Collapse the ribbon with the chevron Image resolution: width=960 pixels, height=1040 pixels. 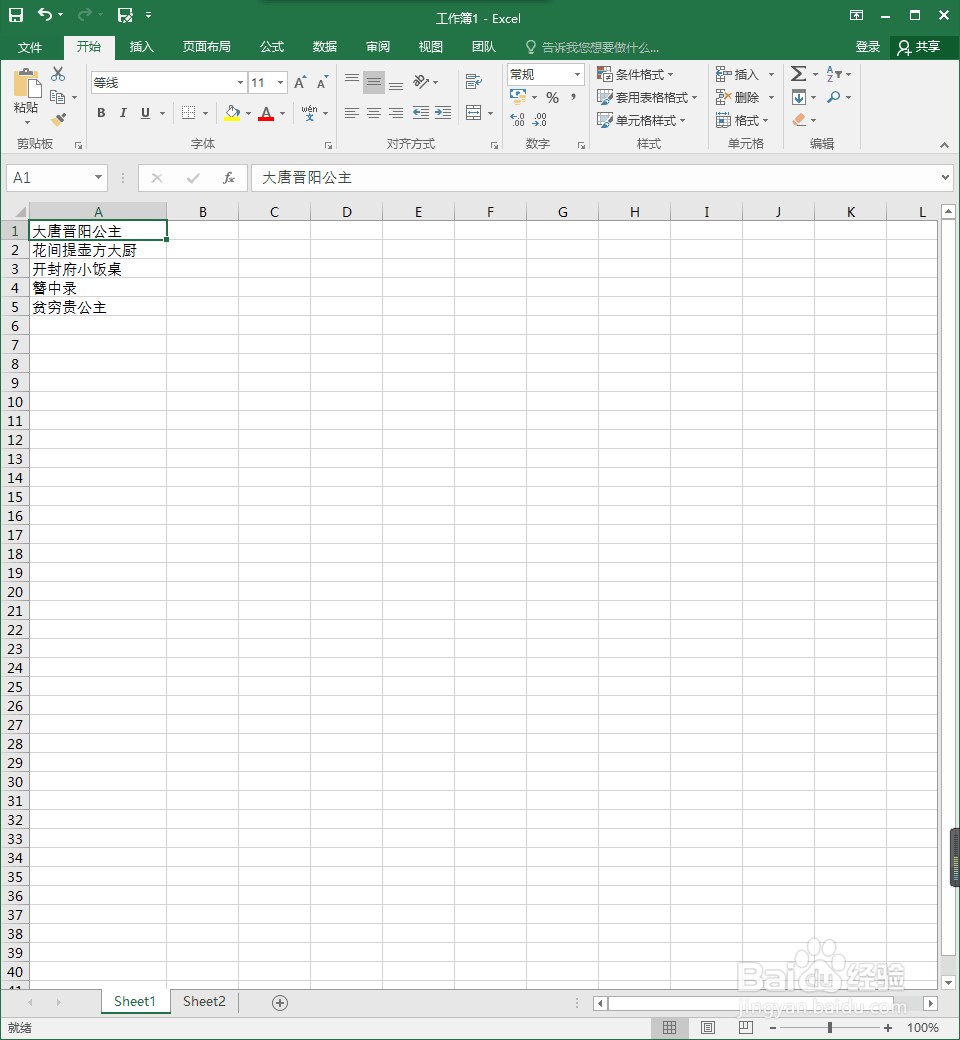pyautogui.click(x=944, y=145)
